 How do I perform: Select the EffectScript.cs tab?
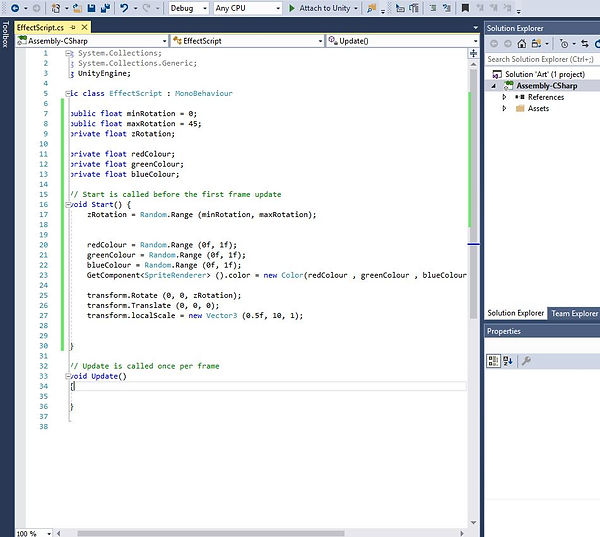point(40,28)
